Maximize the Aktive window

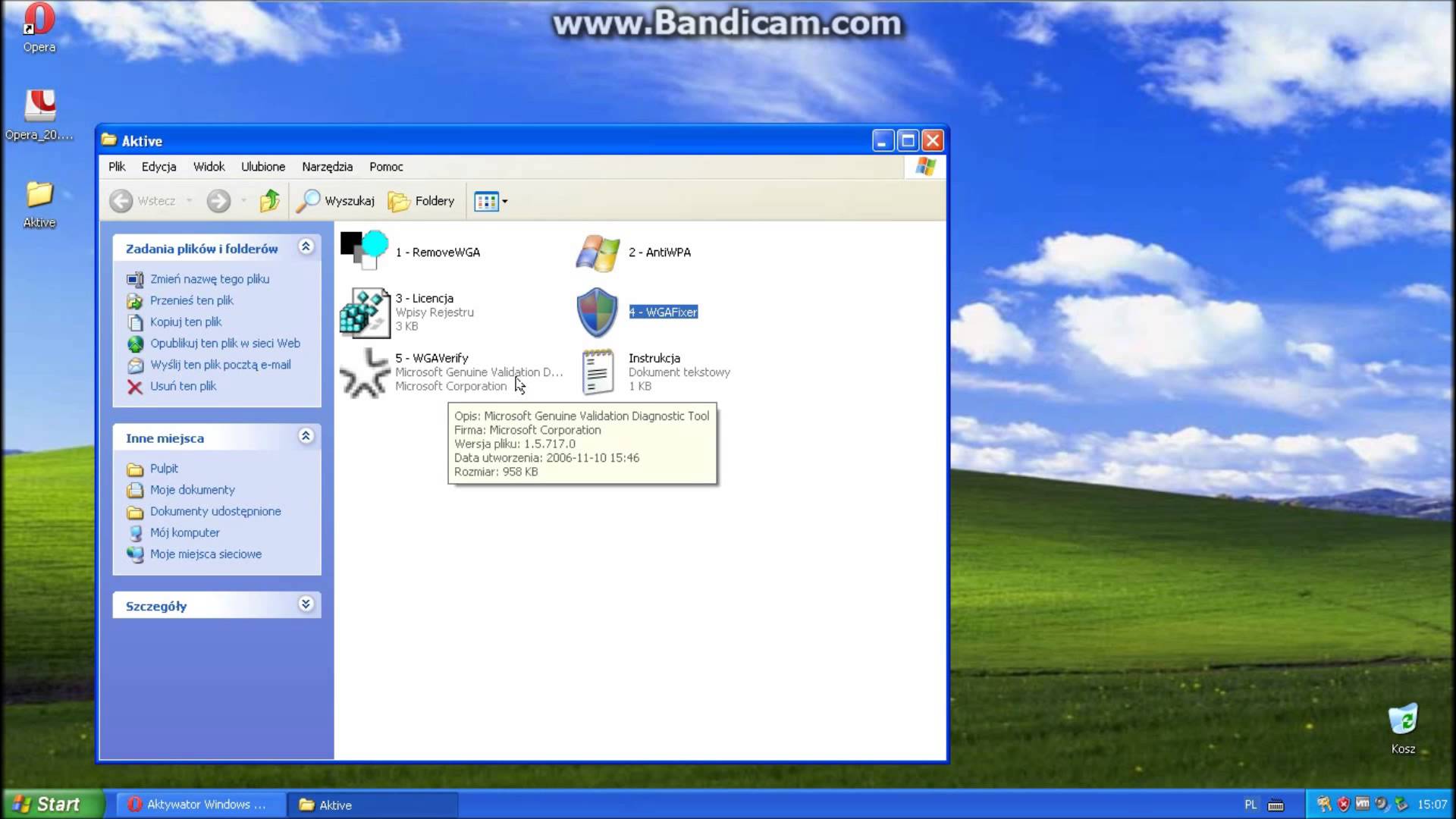point(908,141)
